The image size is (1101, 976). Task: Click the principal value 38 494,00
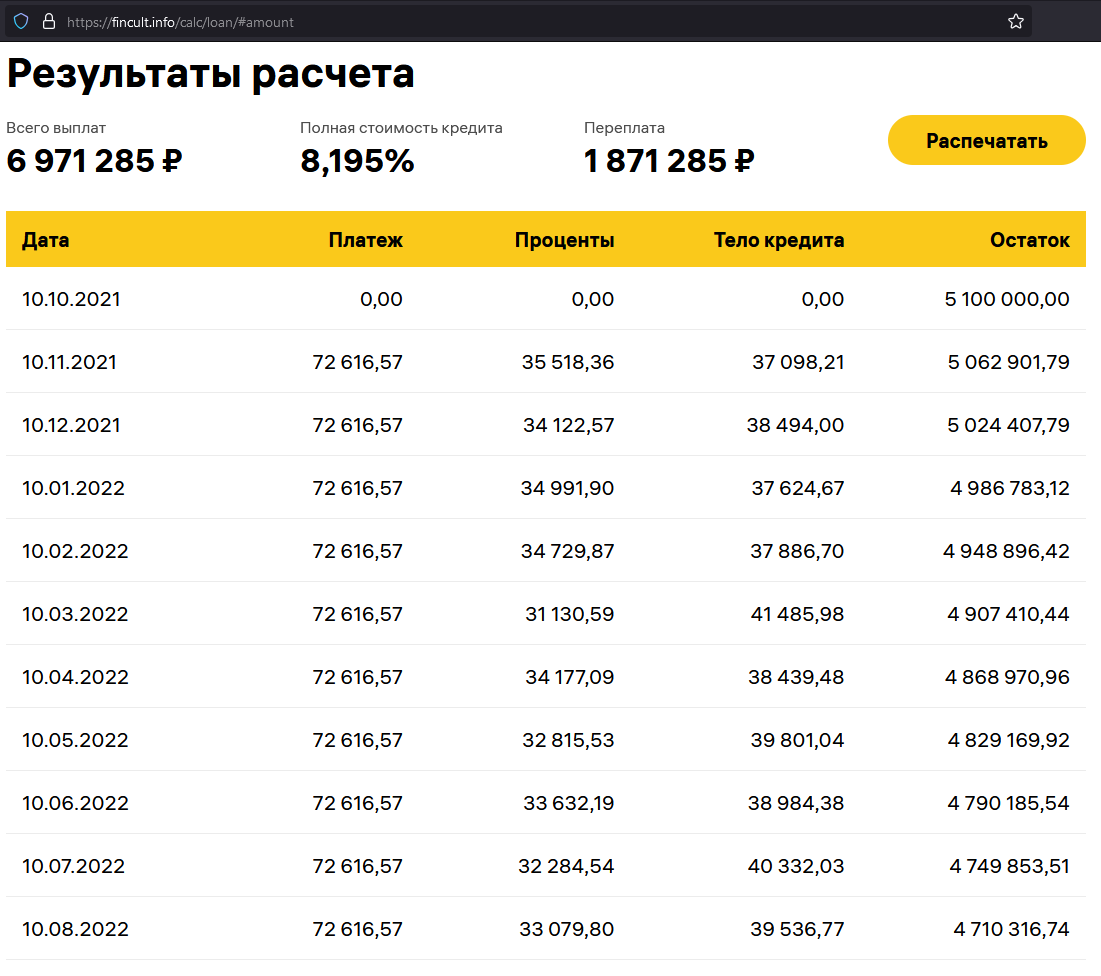pyautogui.click(x=796, y=426)
